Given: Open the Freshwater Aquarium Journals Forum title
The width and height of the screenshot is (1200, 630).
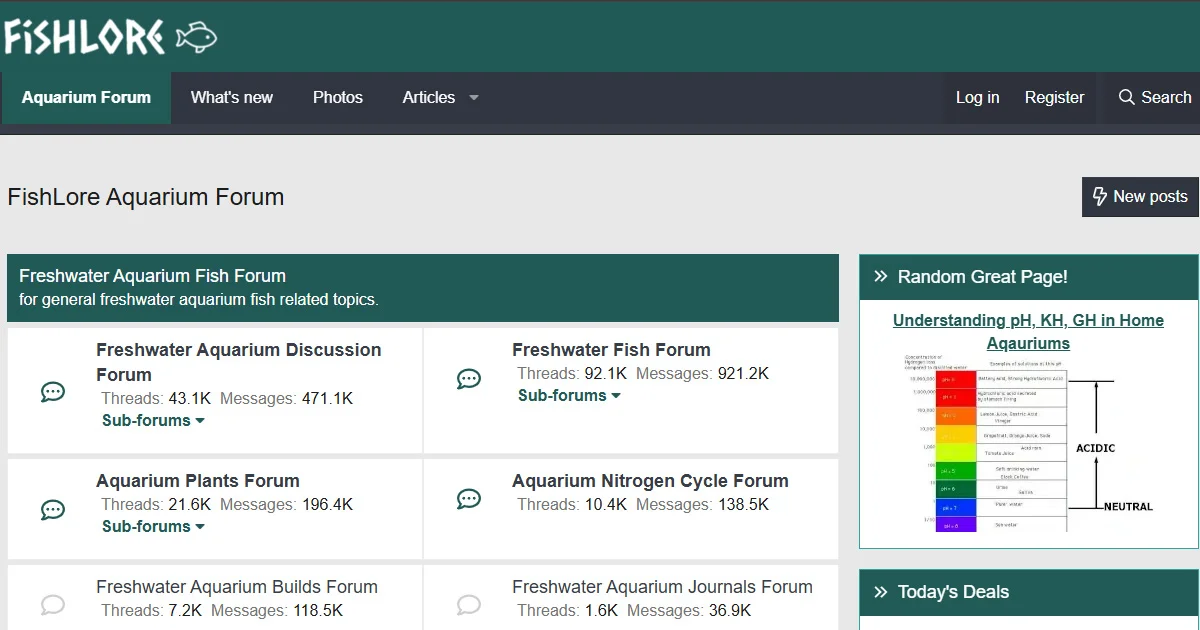Looking at the screenshot, I should 662,587.
